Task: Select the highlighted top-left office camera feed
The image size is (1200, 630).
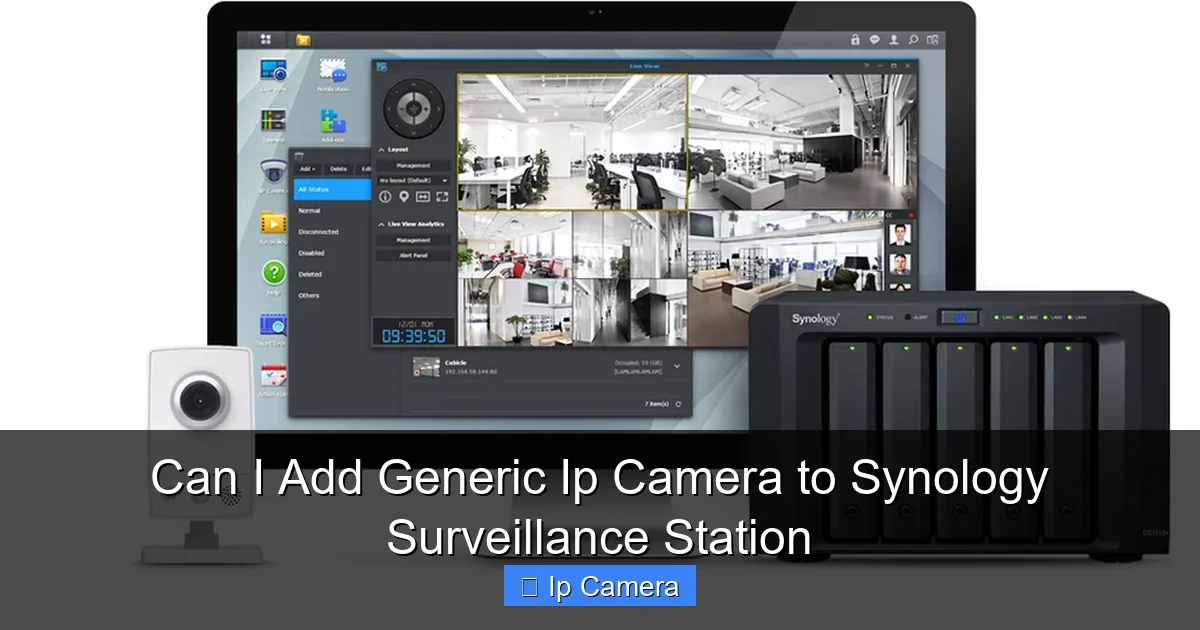Action: tap(572, 141)
